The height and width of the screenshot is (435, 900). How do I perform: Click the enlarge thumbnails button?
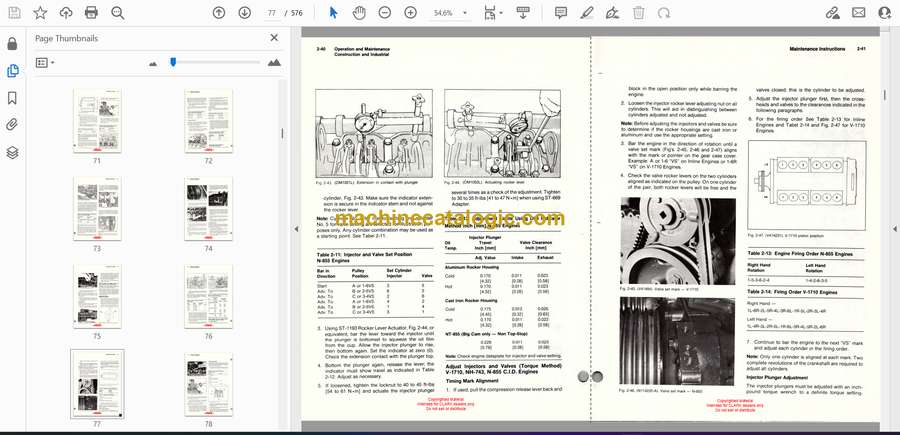274,62
